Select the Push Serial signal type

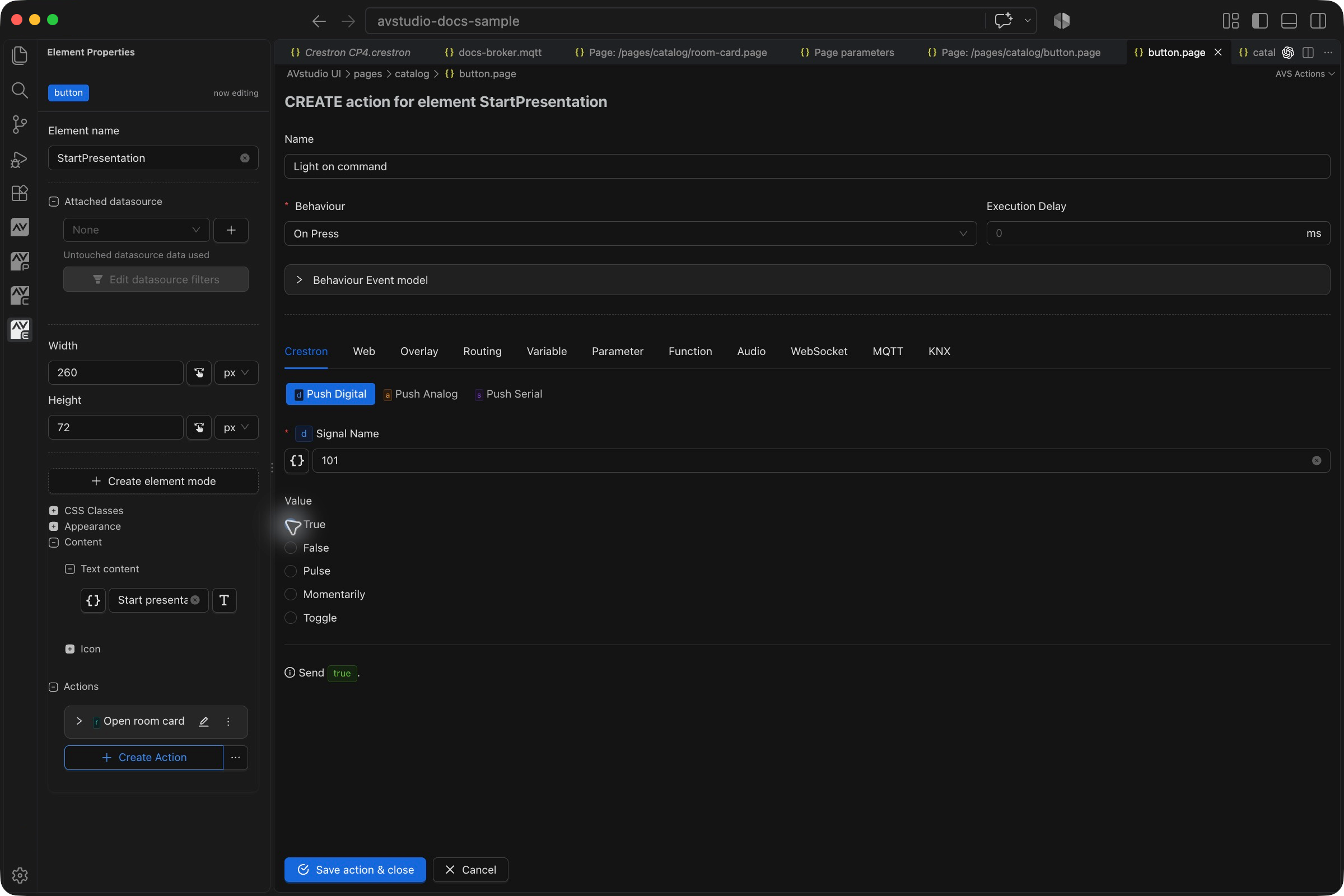[x=508, y=394]
